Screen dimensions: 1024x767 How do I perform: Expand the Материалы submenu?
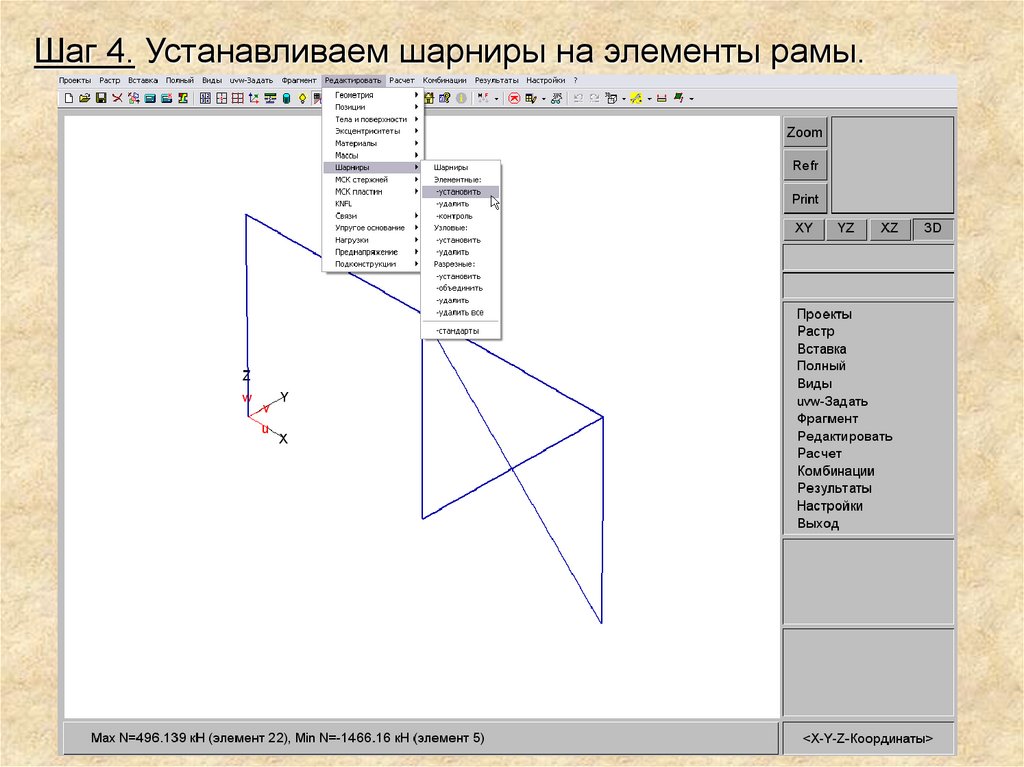[373, 143]
